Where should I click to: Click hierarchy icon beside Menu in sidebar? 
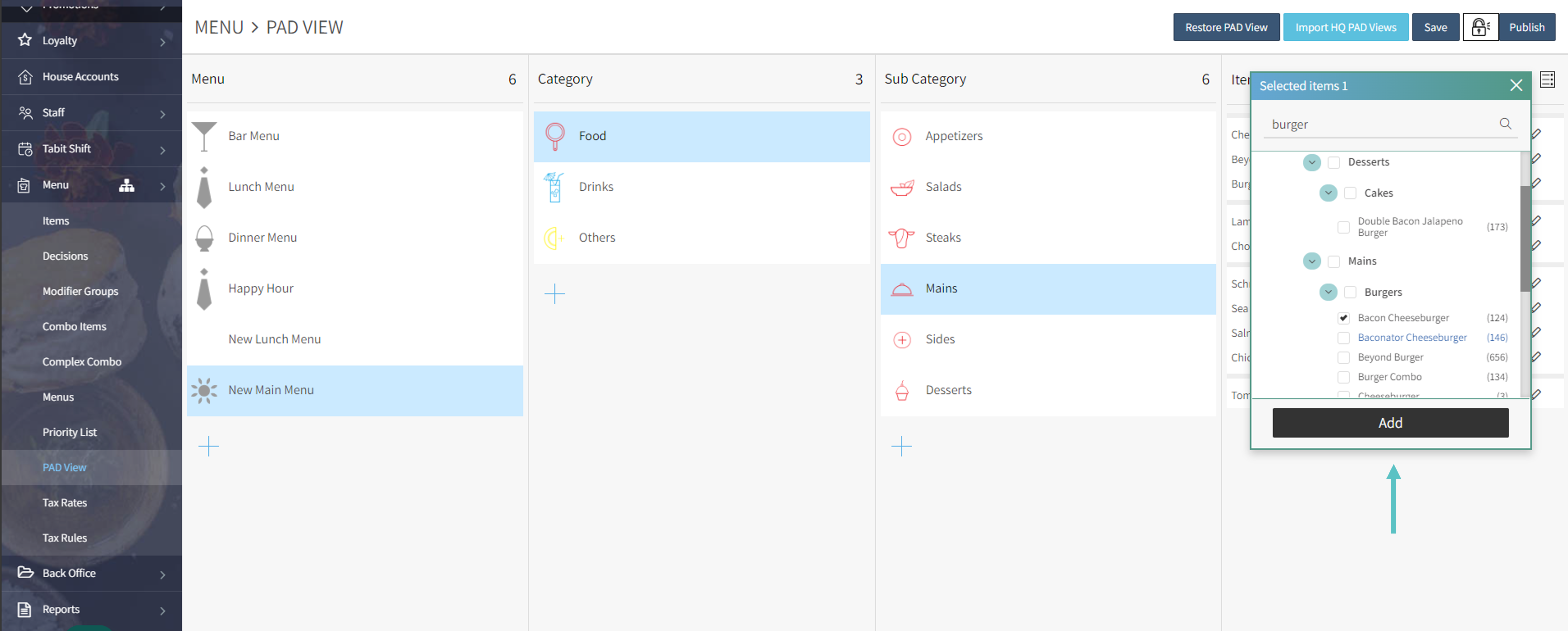[x=127, y=185]
